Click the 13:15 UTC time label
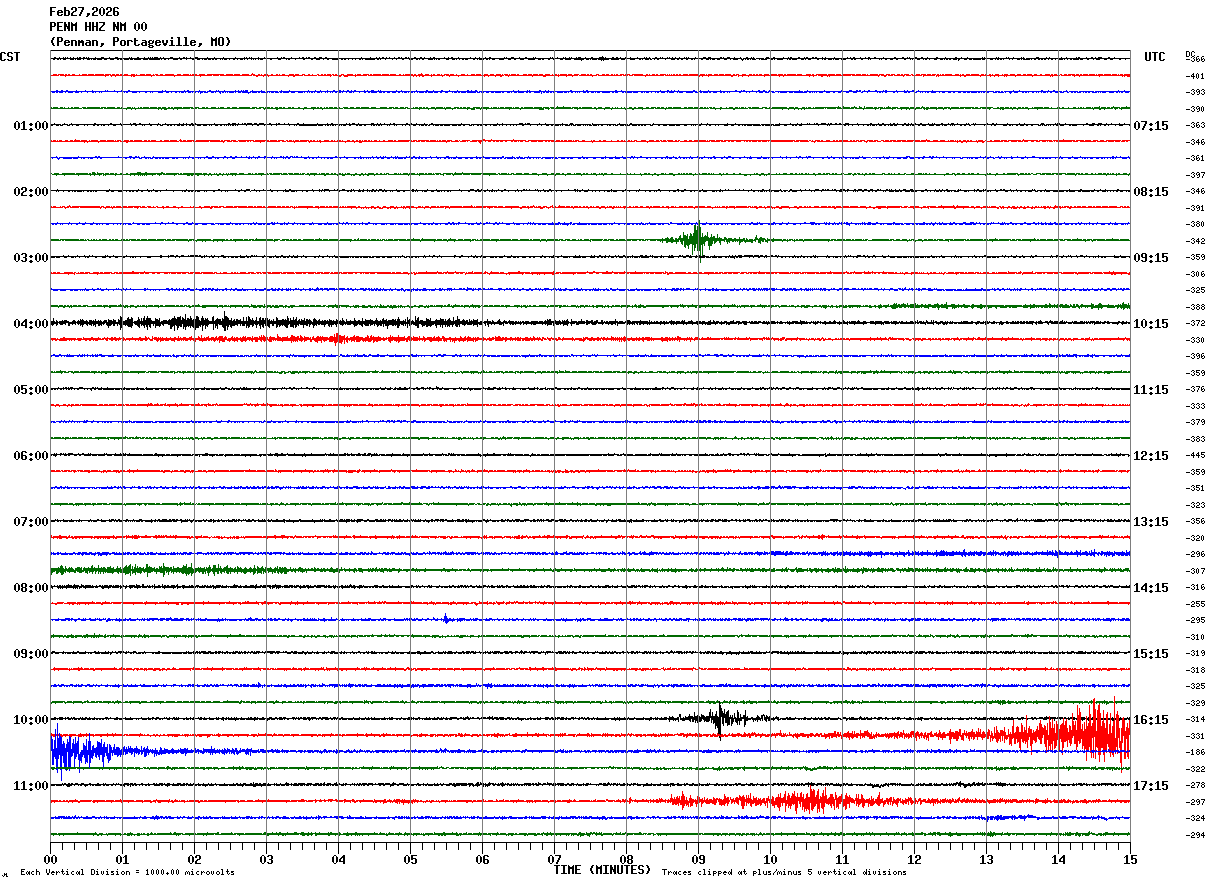Viewport: 1210px width, 886px height. click(1151, 522)
